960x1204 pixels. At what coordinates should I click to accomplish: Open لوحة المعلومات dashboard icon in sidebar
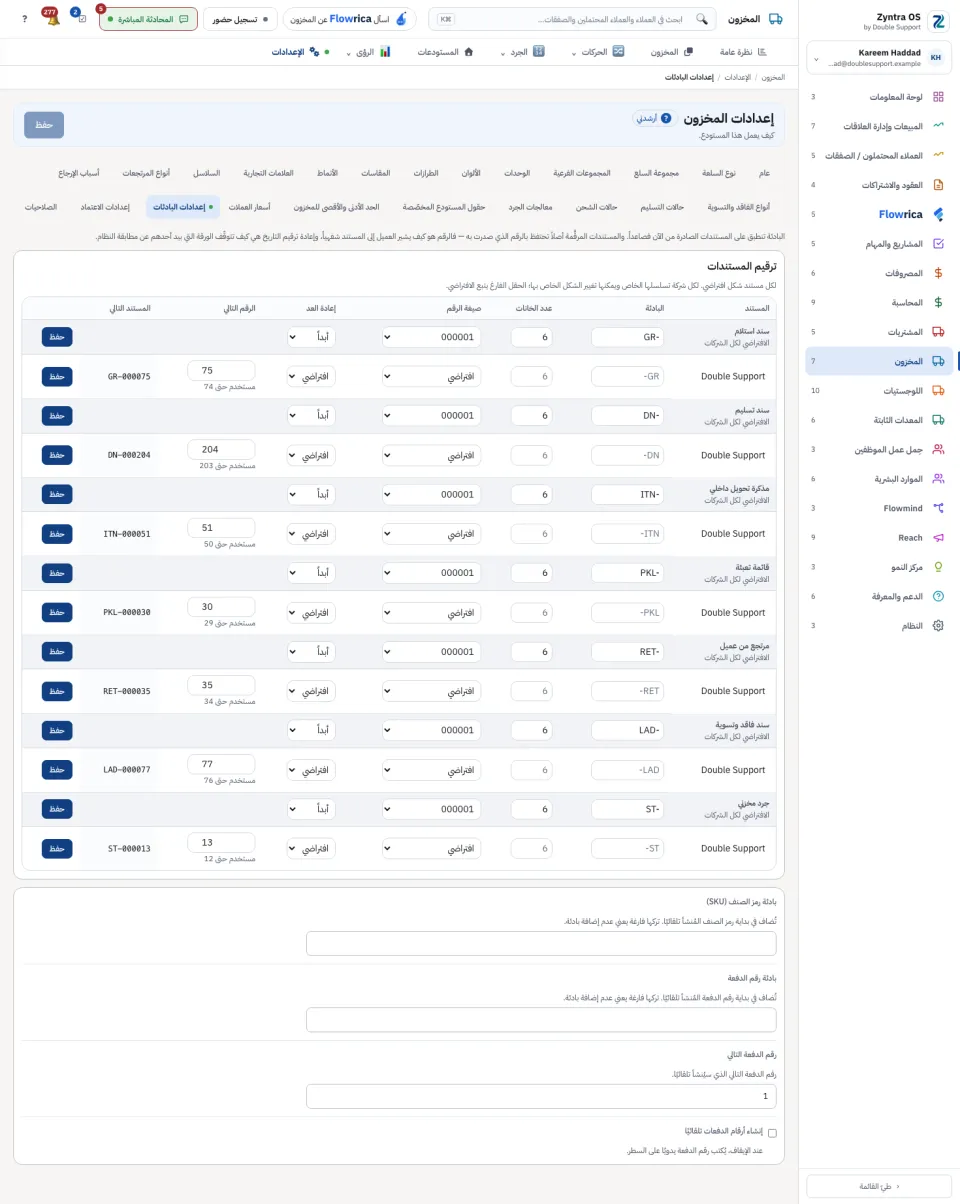(938, 97)
